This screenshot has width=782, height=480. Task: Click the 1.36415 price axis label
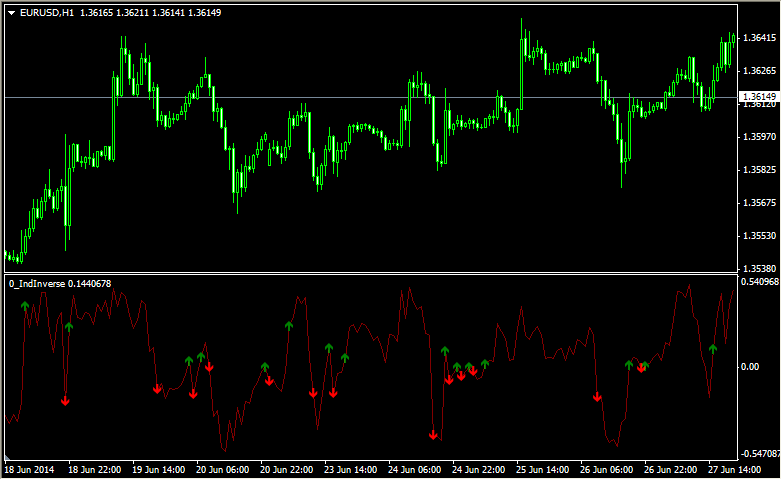point(759,38)
